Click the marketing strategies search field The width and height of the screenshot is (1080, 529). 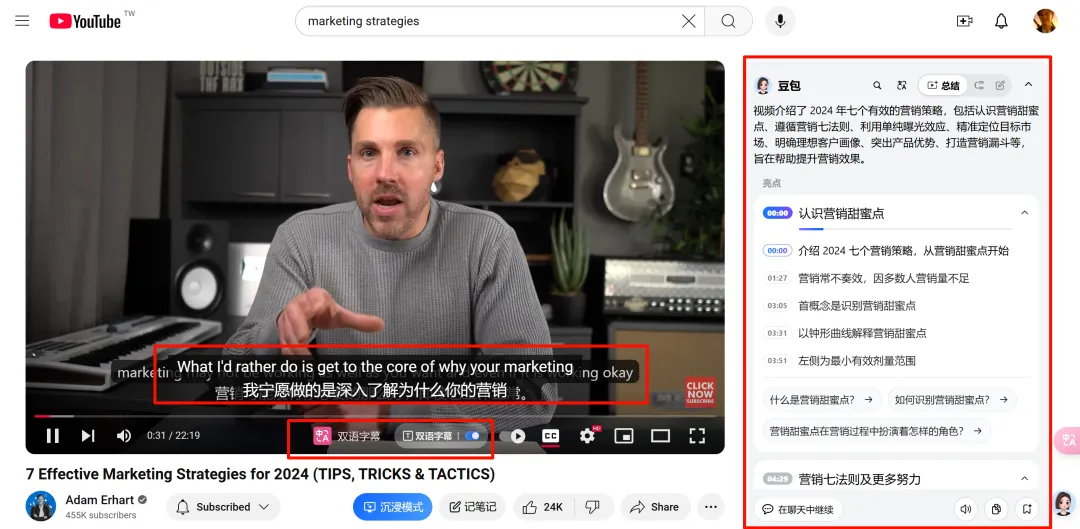[490, 21]
